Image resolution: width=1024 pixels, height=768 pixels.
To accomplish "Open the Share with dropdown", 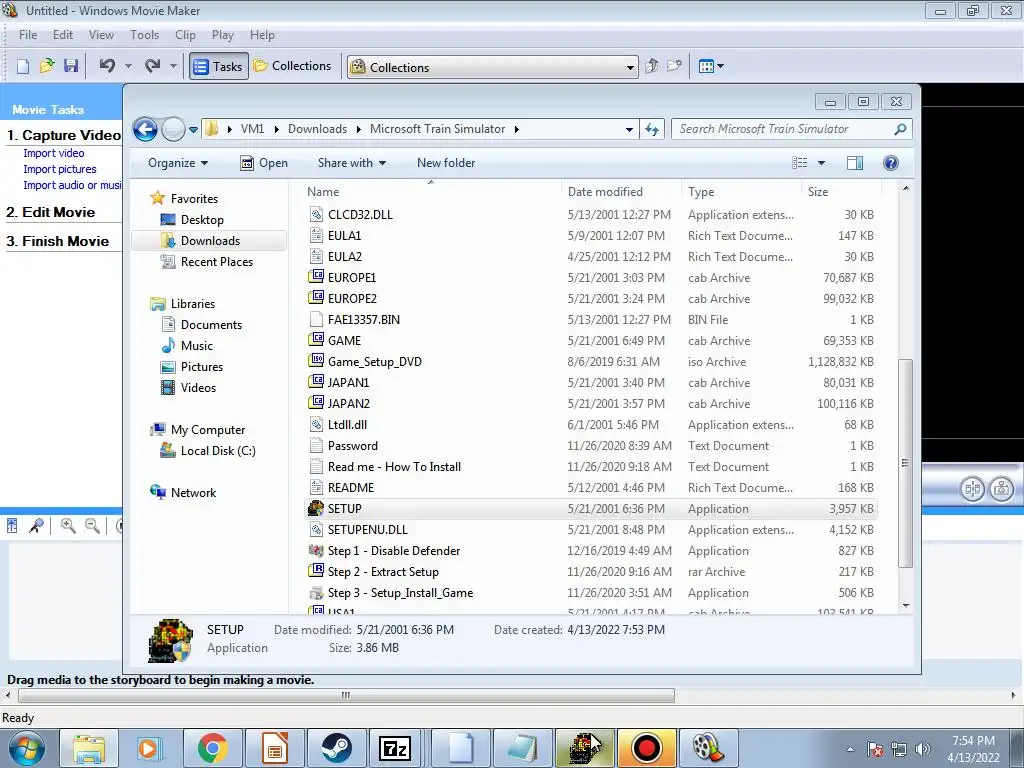I will point(351,163).
